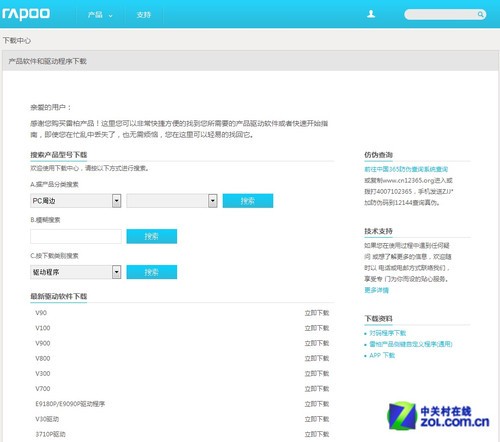Click 搜索 button beside 驱动程序 dropdown
This screenshot has height=442, width=500.
point(152,272)
